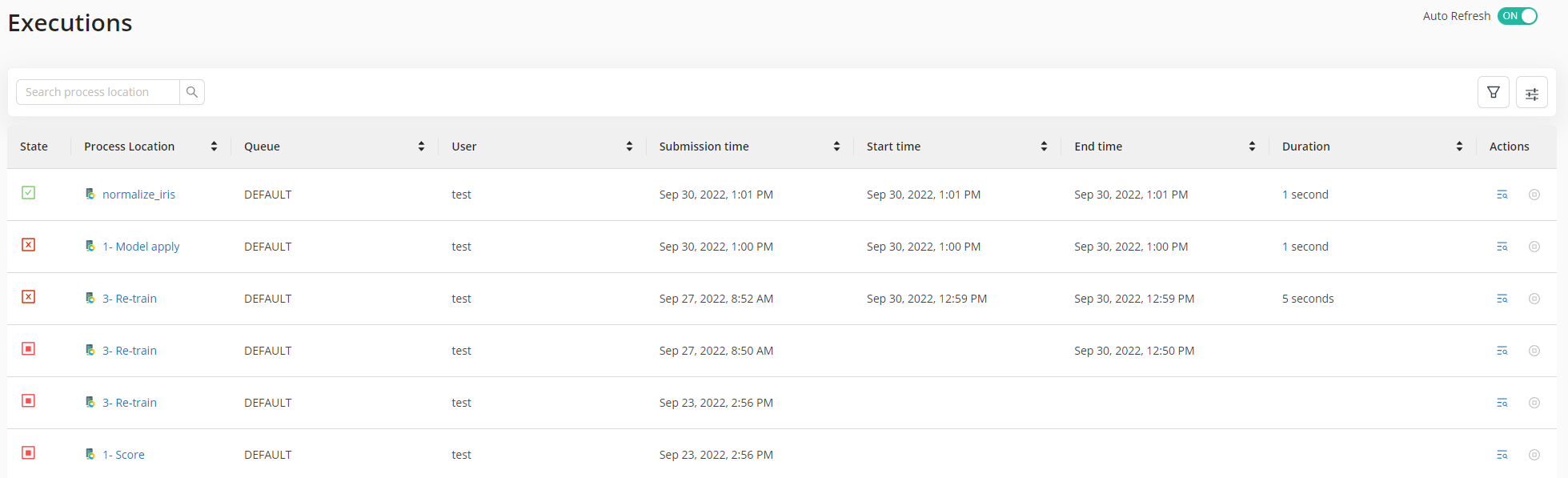Open the normalize_iris process link

[139, 194]
